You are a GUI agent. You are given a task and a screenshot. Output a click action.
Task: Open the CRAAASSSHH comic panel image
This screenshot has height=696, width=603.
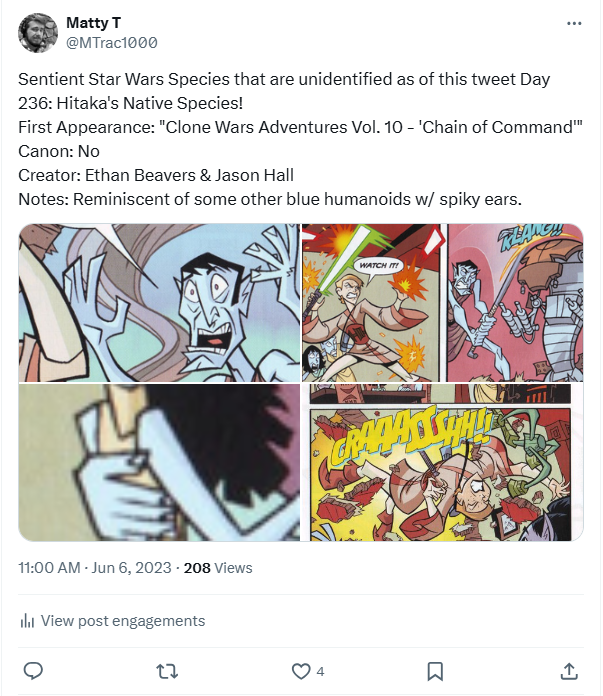pos(443,462)
